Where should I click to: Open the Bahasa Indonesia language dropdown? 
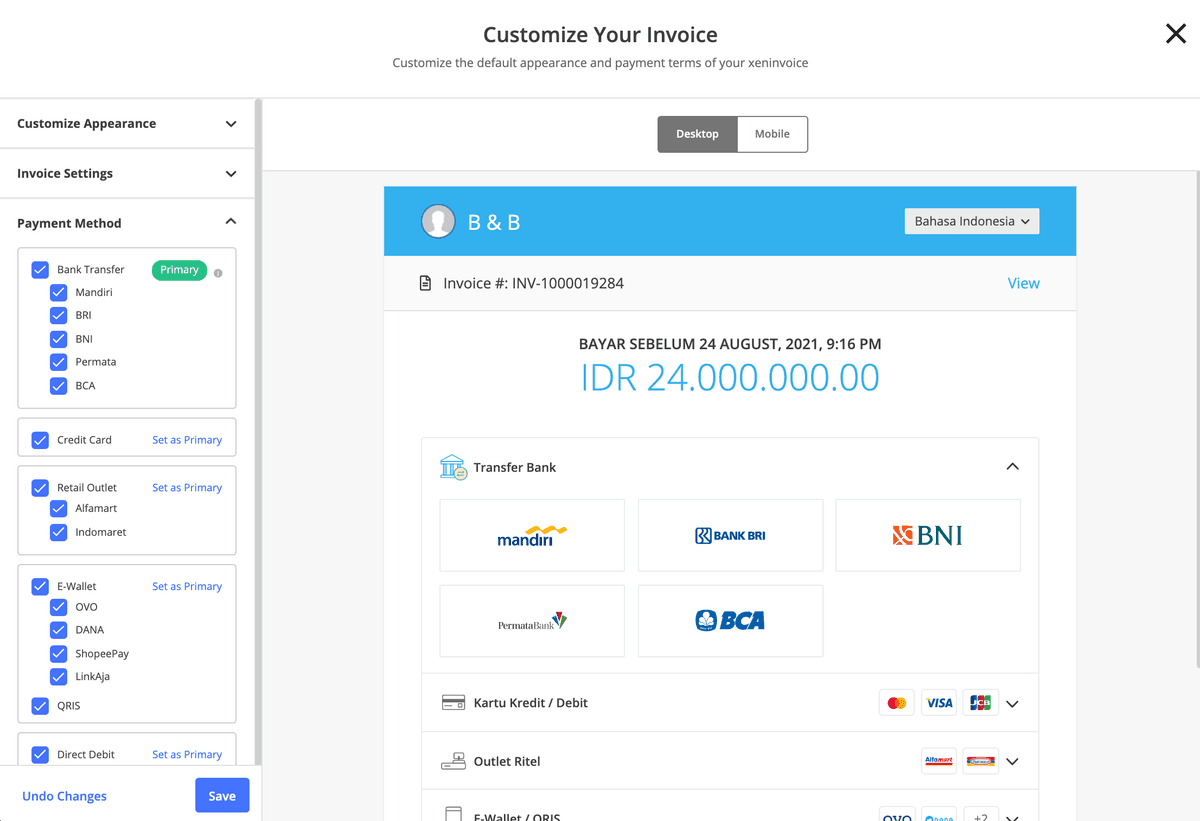point(972,221)
